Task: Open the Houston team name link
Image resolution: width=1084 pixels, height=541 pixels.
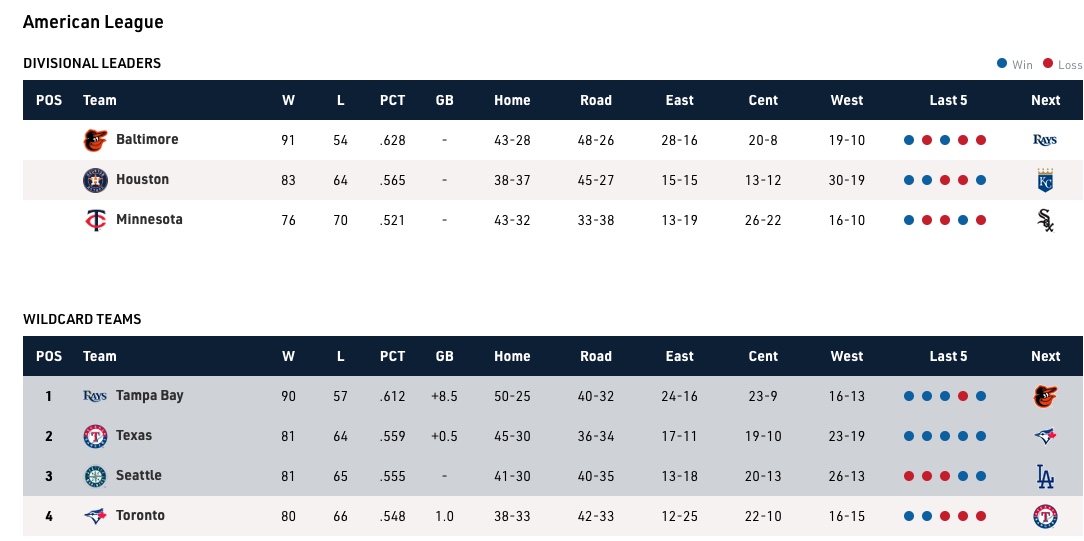Action: pos(142,180)
